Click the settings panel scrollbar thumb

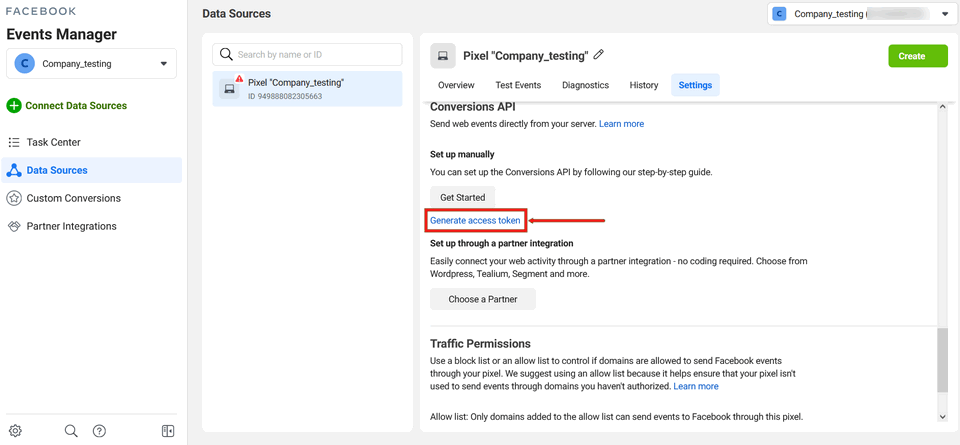pyautogui.click(x=942, y=360)
